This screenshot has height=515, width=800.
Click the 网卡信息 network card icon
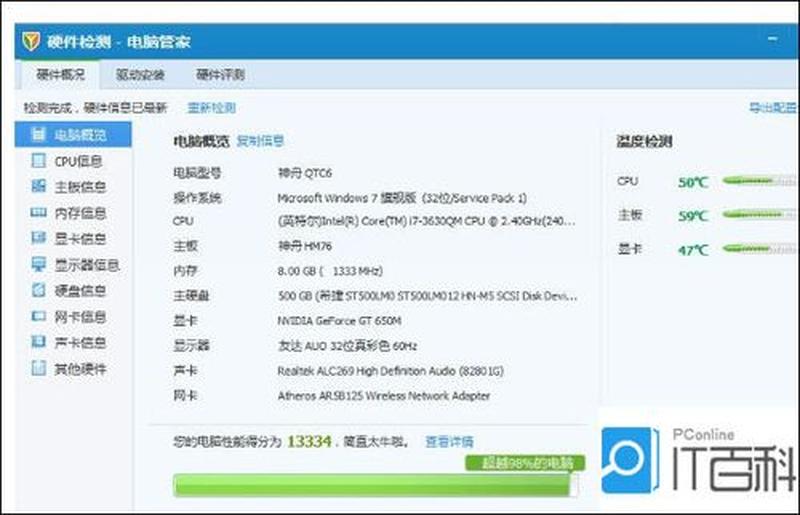(38, 316)
